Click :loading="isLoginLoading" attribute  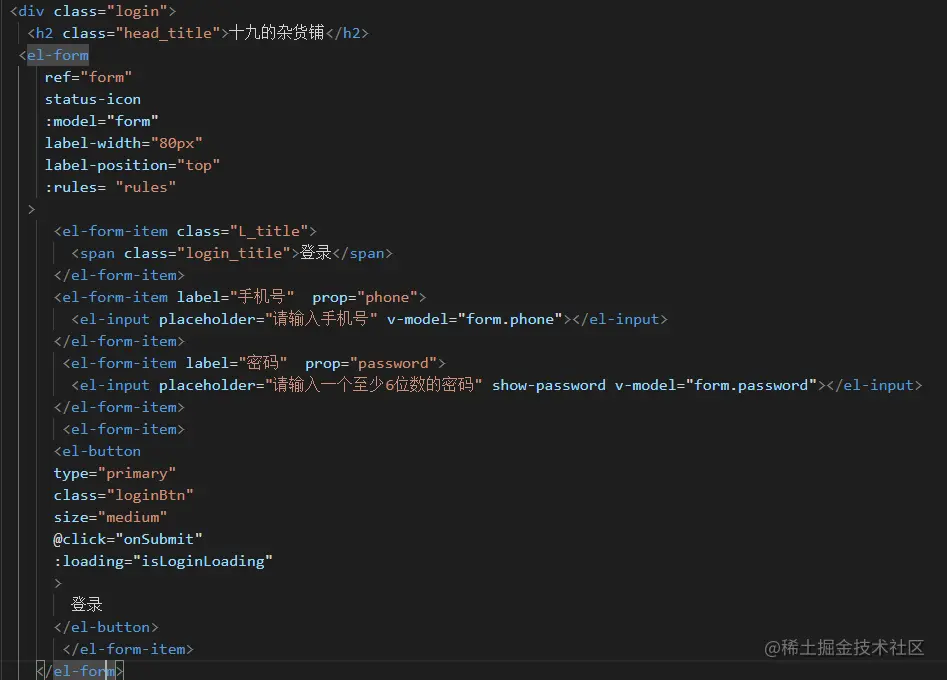click(x=163, y=561)
